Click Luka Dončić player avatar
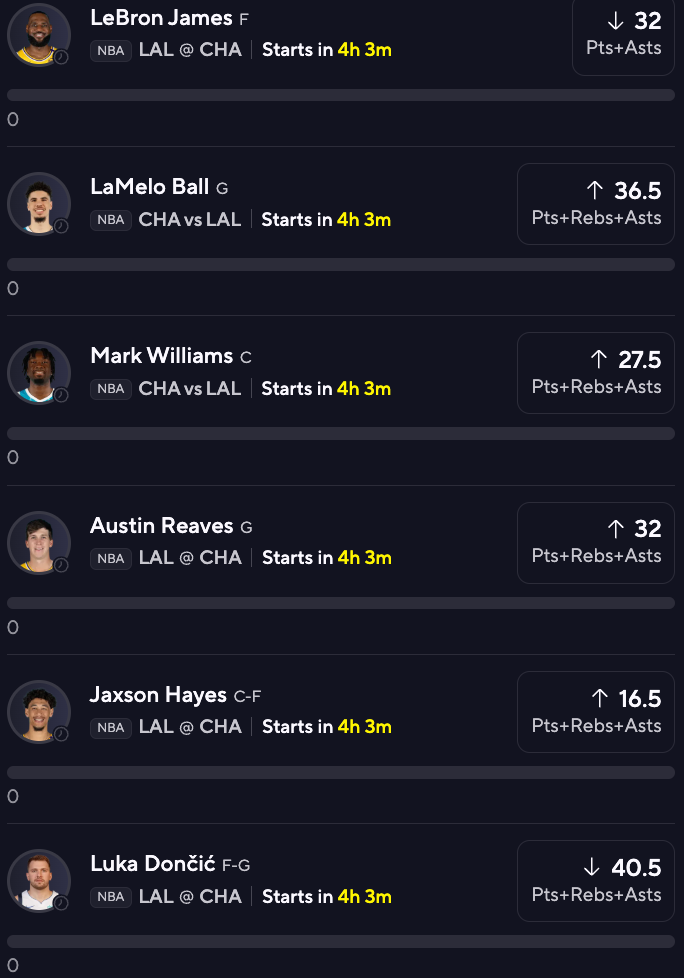This screenshot has width=684, height=978. 38,881
